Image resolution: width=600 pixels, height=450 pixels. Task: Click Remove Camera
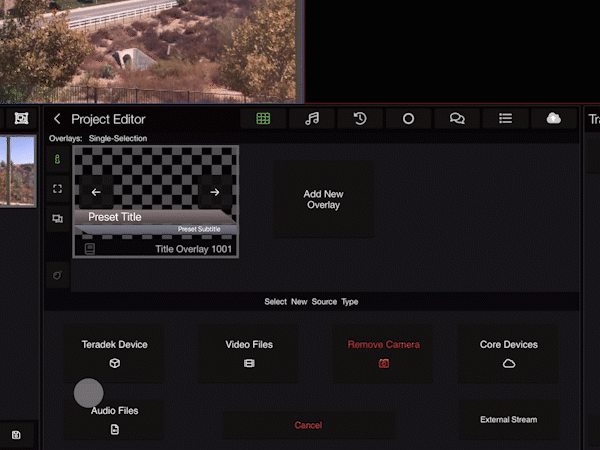coord(383,352)
